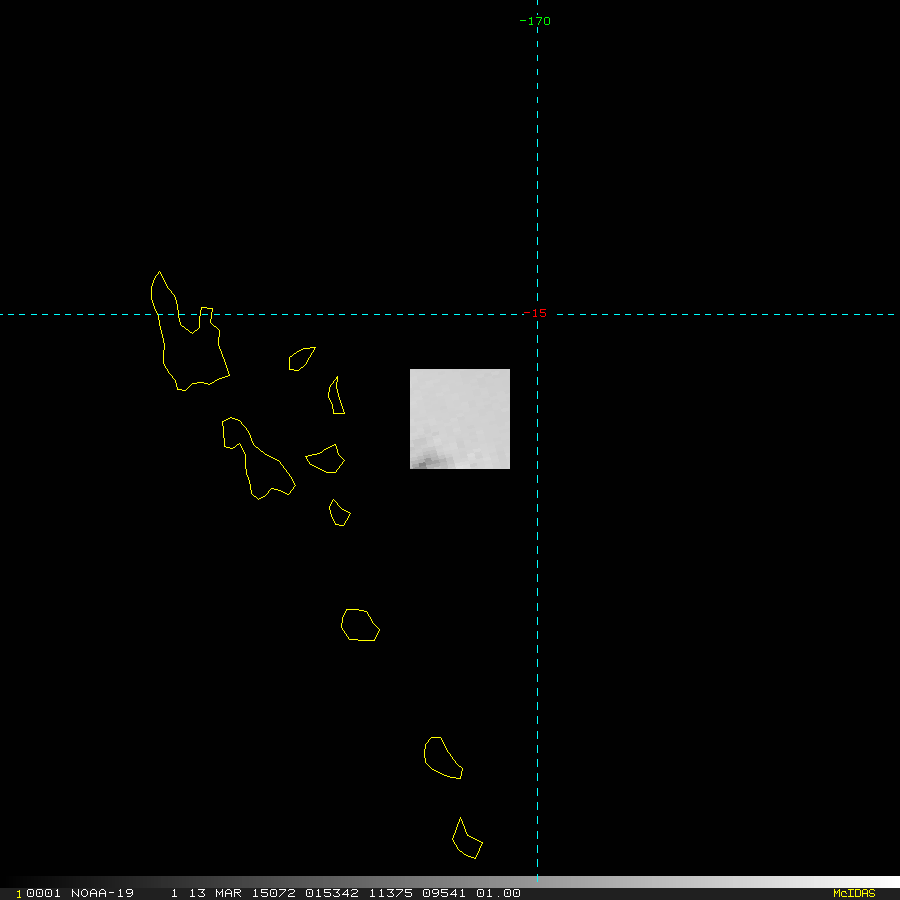Click the grayscale gradient bar at bottom
This screenshot has width=900, height=900.
click(450, 882)
